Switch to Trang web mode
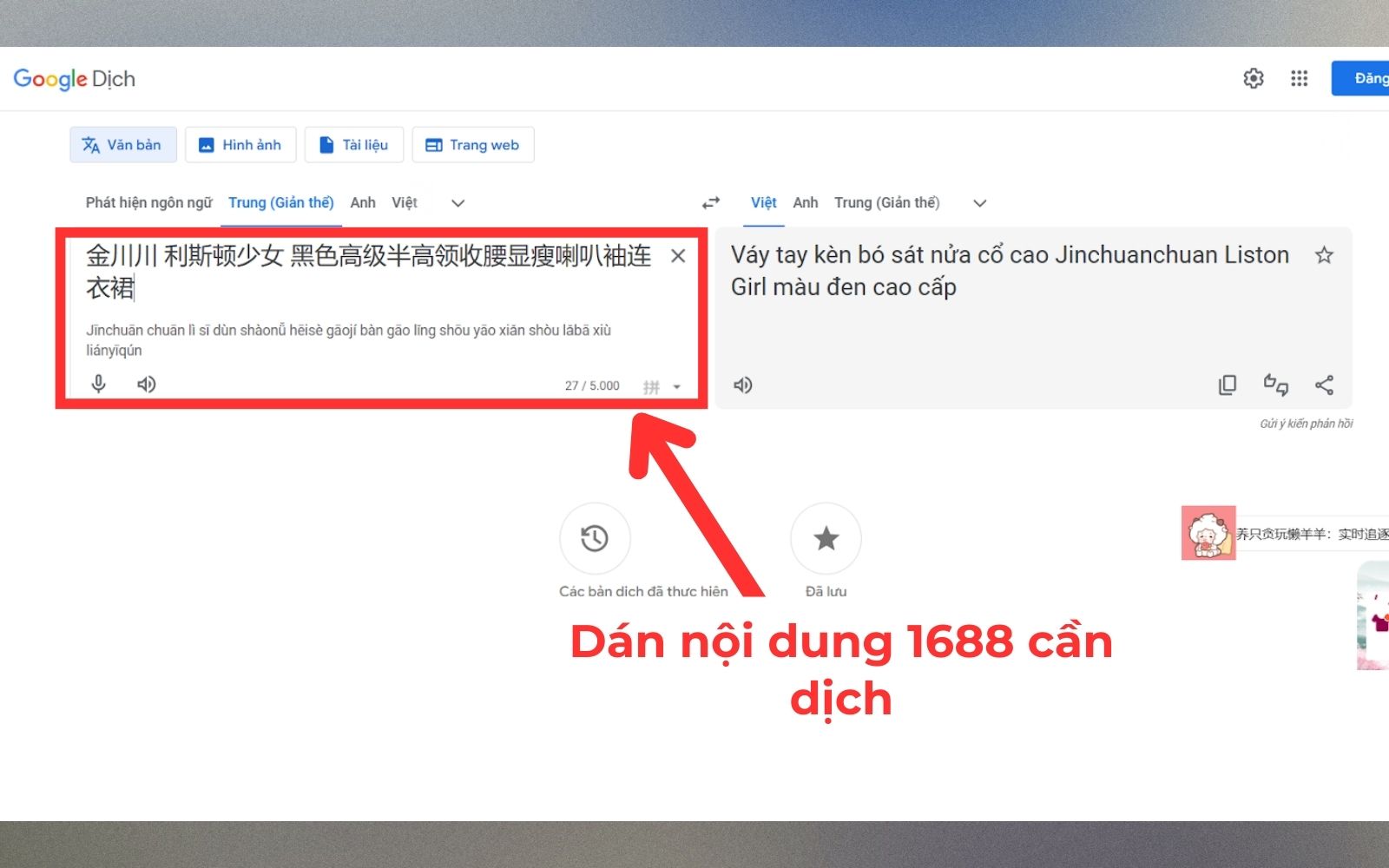The image size is (1389, 868). 473,145
